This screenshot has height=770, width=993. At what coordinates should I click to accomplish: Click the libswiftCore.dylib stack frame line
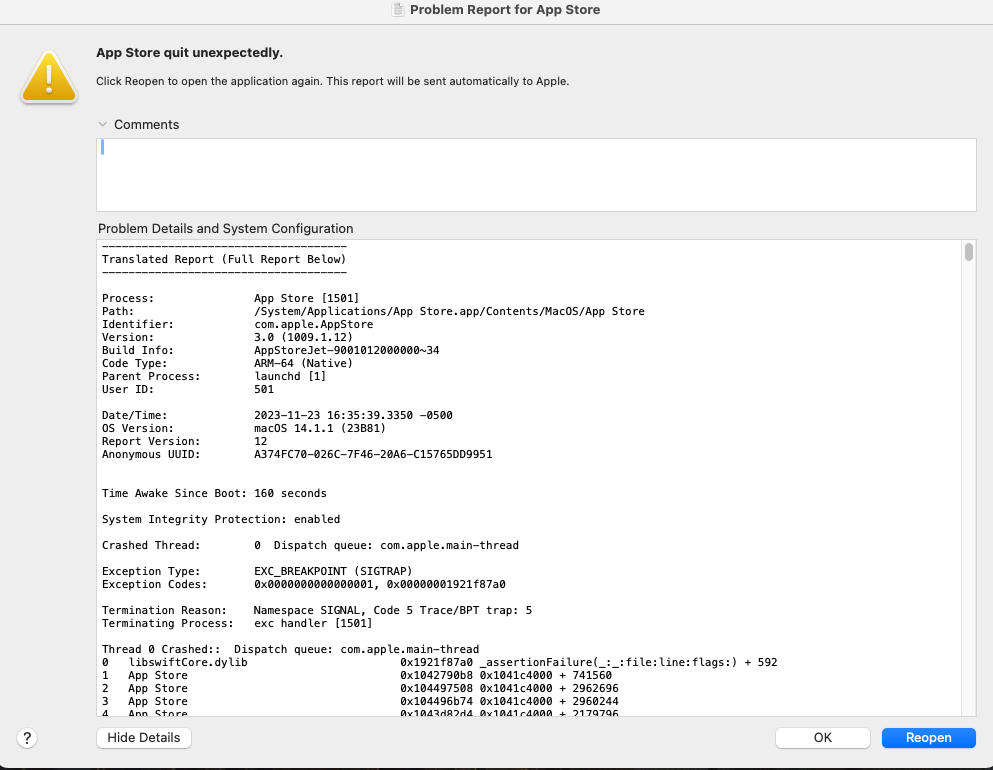pyautogui.click(x=440, y=662)
